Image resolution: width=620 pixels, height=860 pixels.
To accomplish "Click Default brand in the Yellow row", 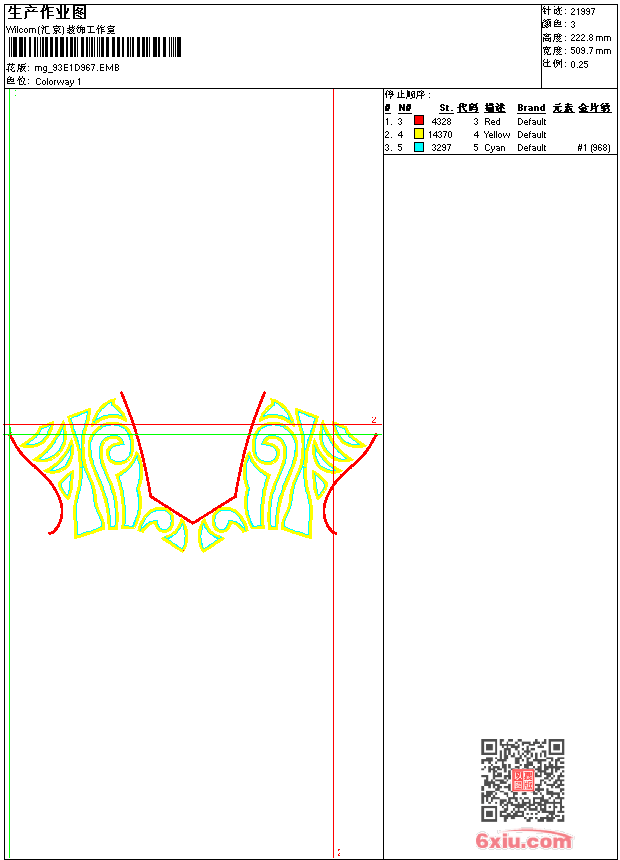I will 532,135.
